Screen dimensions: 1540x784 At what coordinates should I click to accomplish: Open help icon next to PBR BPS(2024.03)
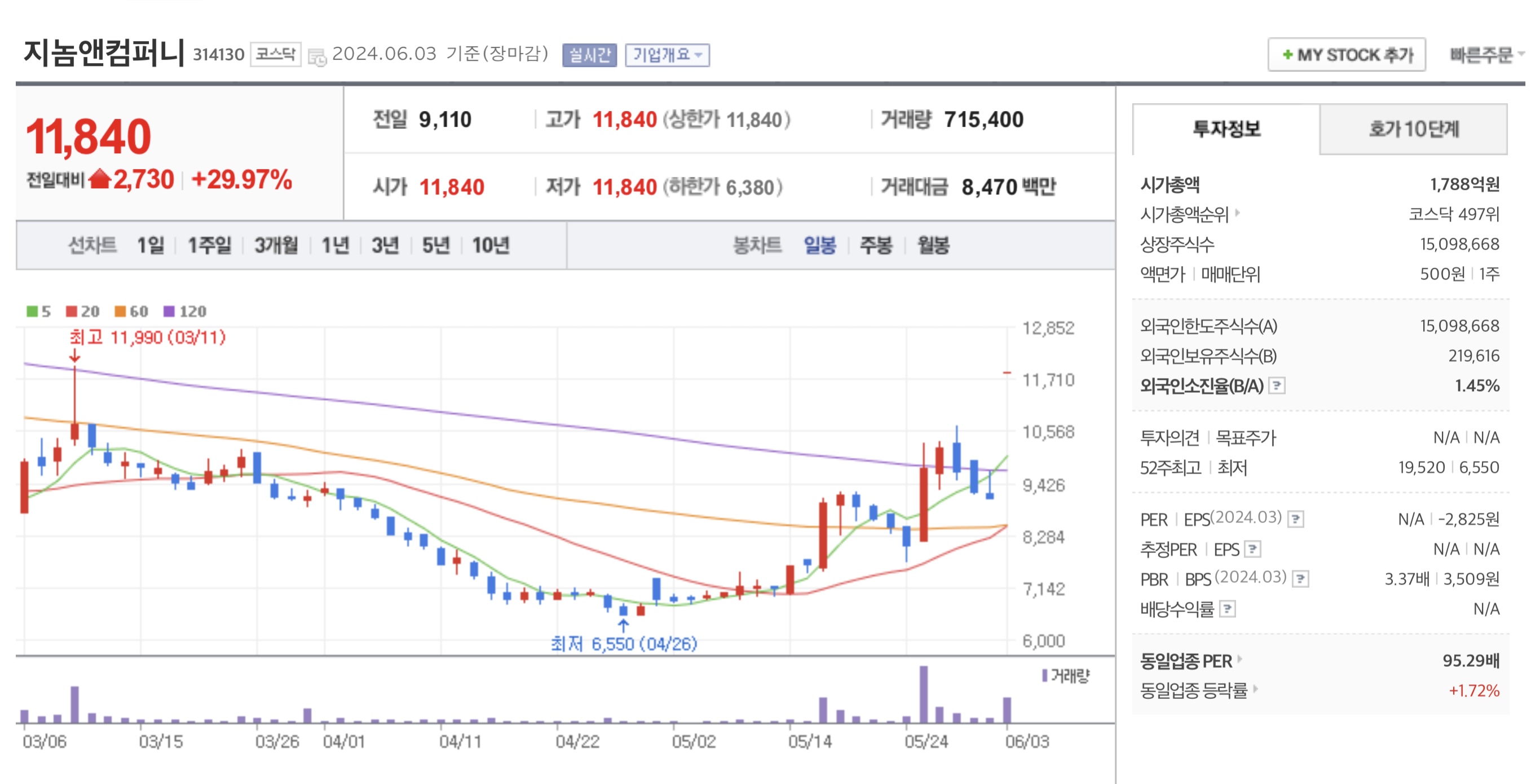pos(1300,578)
